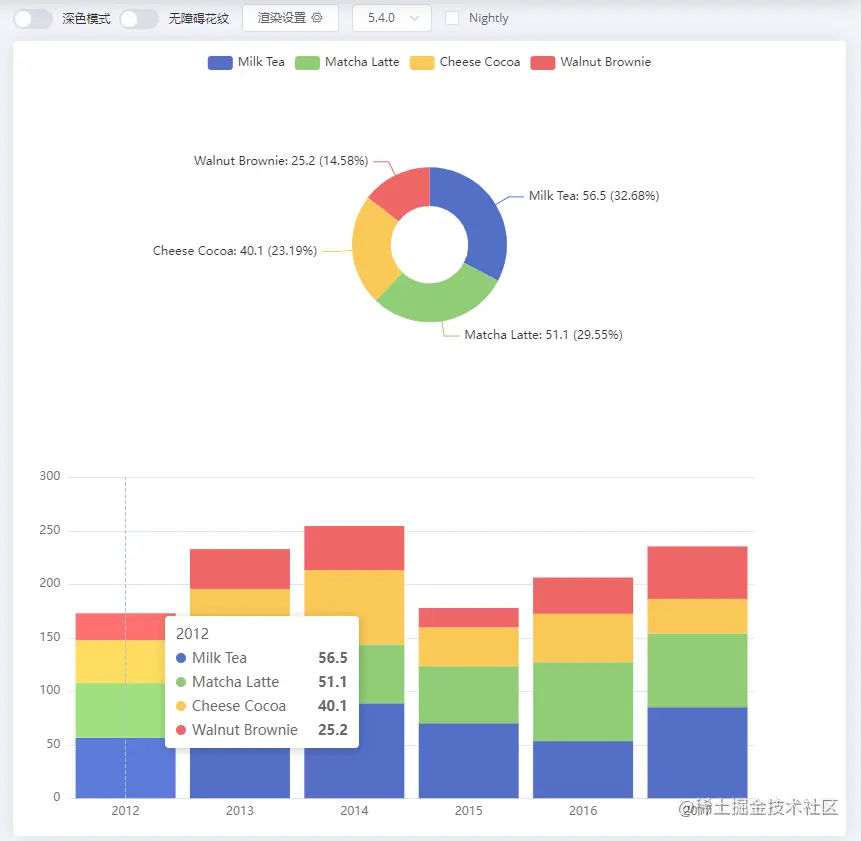Image resolution: width=862 pixels, height=841 pixels.
Task: Click the tooltip value 56.5
Action: 333,658
